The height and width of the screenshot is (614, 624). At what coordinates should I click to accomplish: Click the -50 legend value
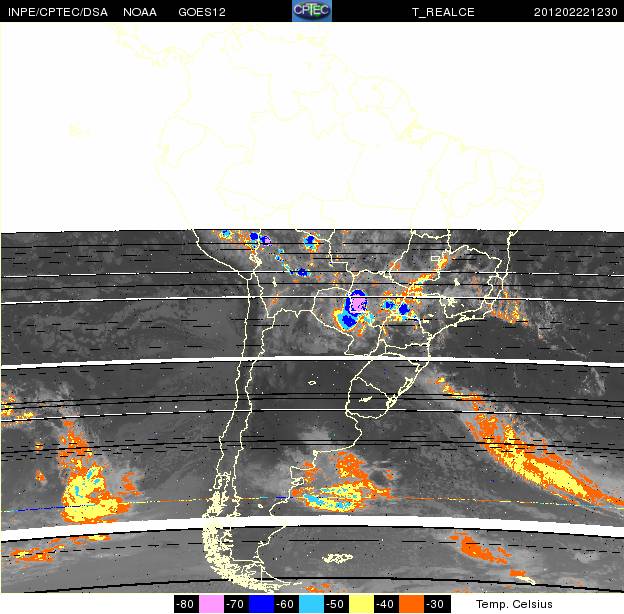click(335, 604)
